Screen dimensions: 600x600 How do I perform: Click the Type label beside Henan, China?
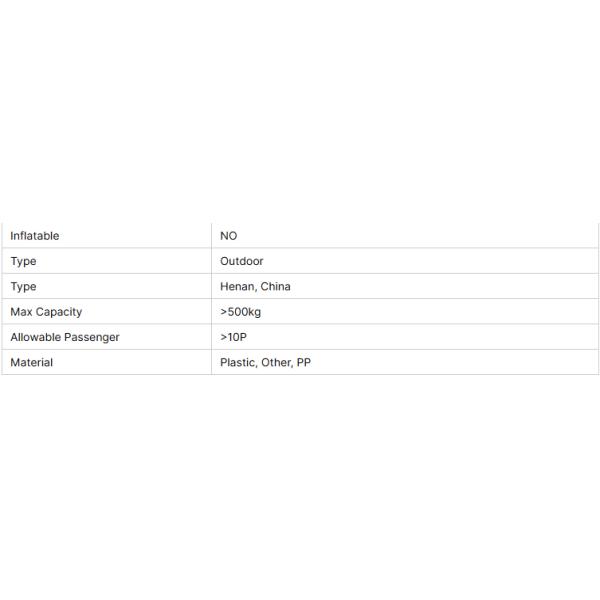(23, 286)
